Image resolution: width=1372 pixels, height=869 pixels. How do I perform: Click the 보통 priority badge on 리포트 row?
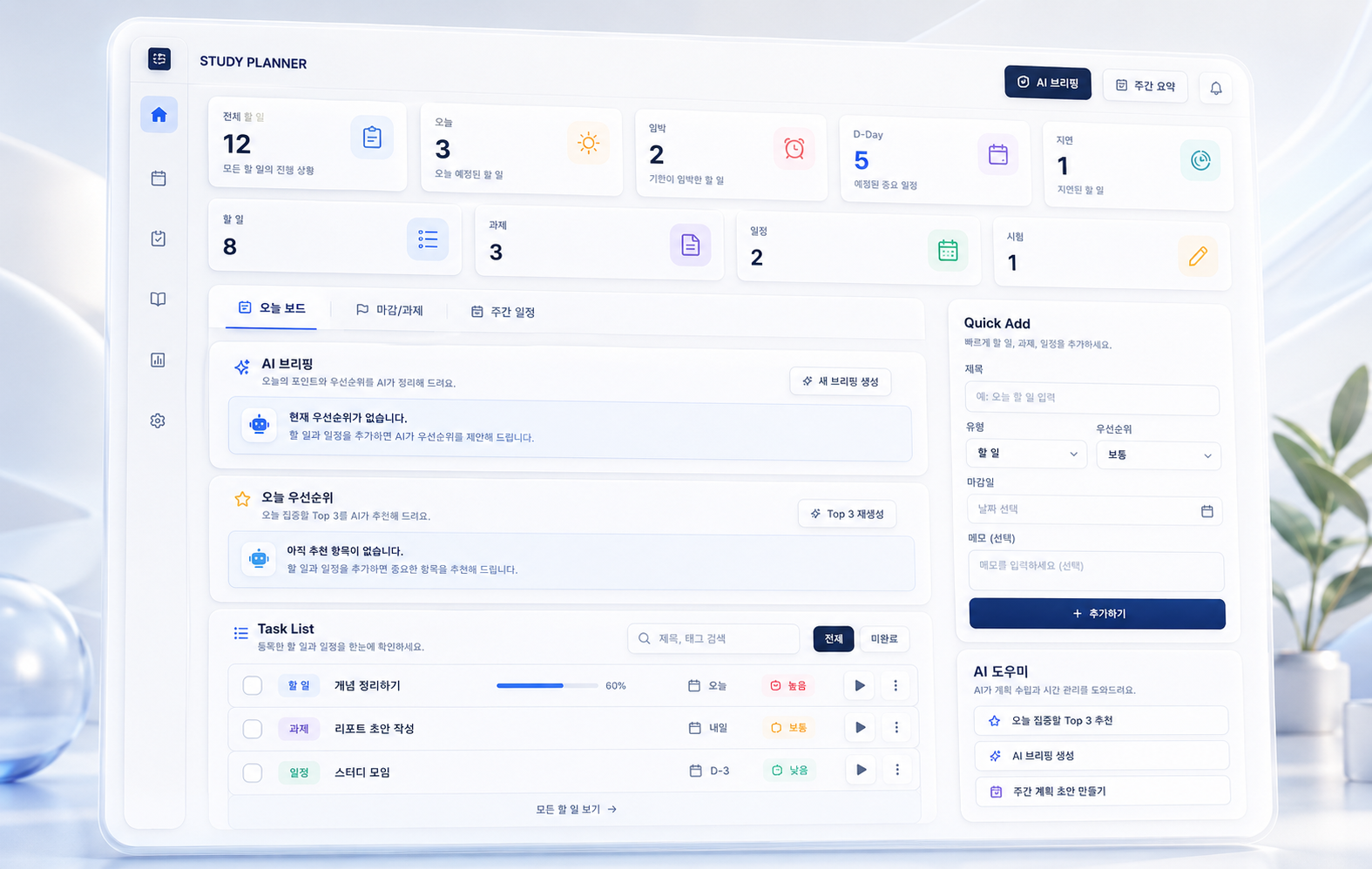click(788, 727)
